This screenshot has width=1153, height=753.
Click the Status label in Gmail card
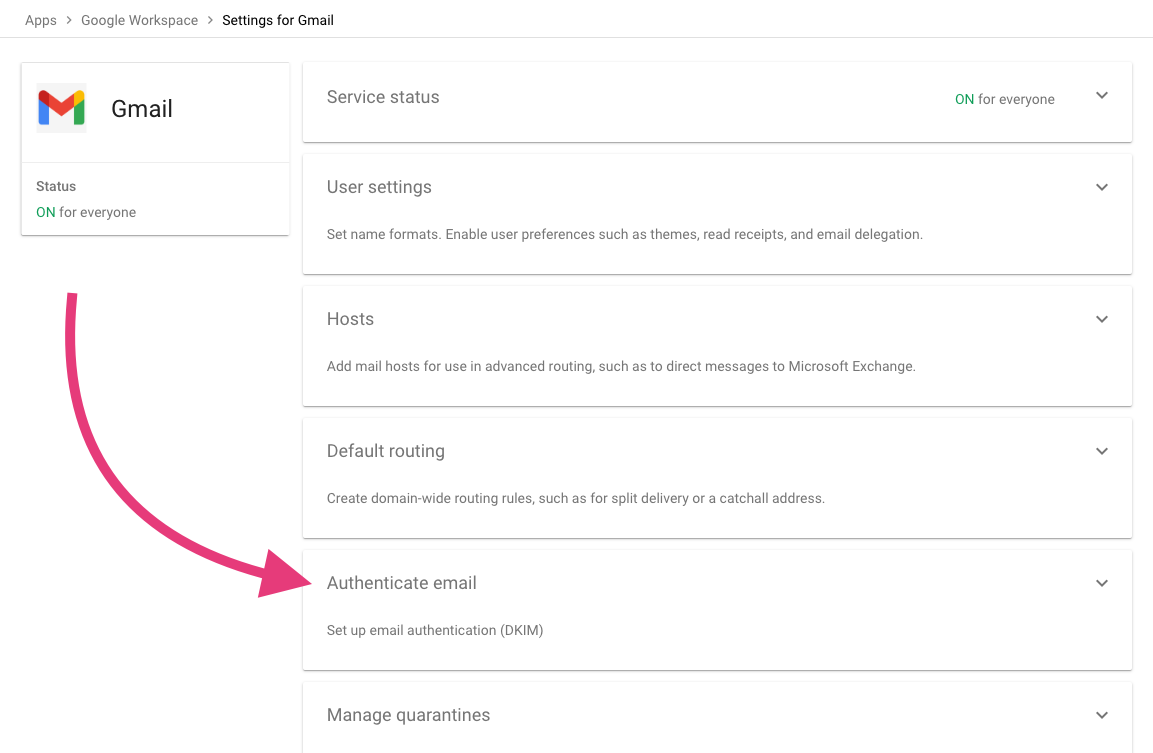56,186
